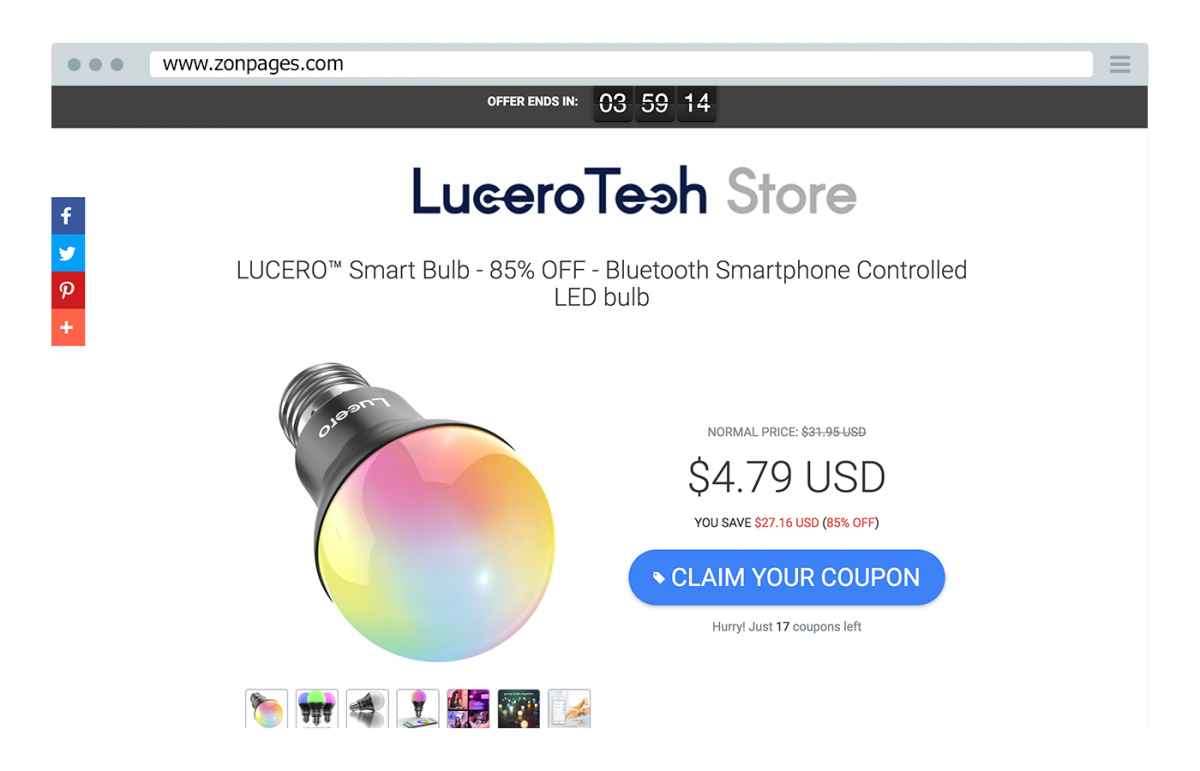Click the LUCERO Smart Bulb product title
This screenshot has height=771, width=1200.
(x=601, y=283)
